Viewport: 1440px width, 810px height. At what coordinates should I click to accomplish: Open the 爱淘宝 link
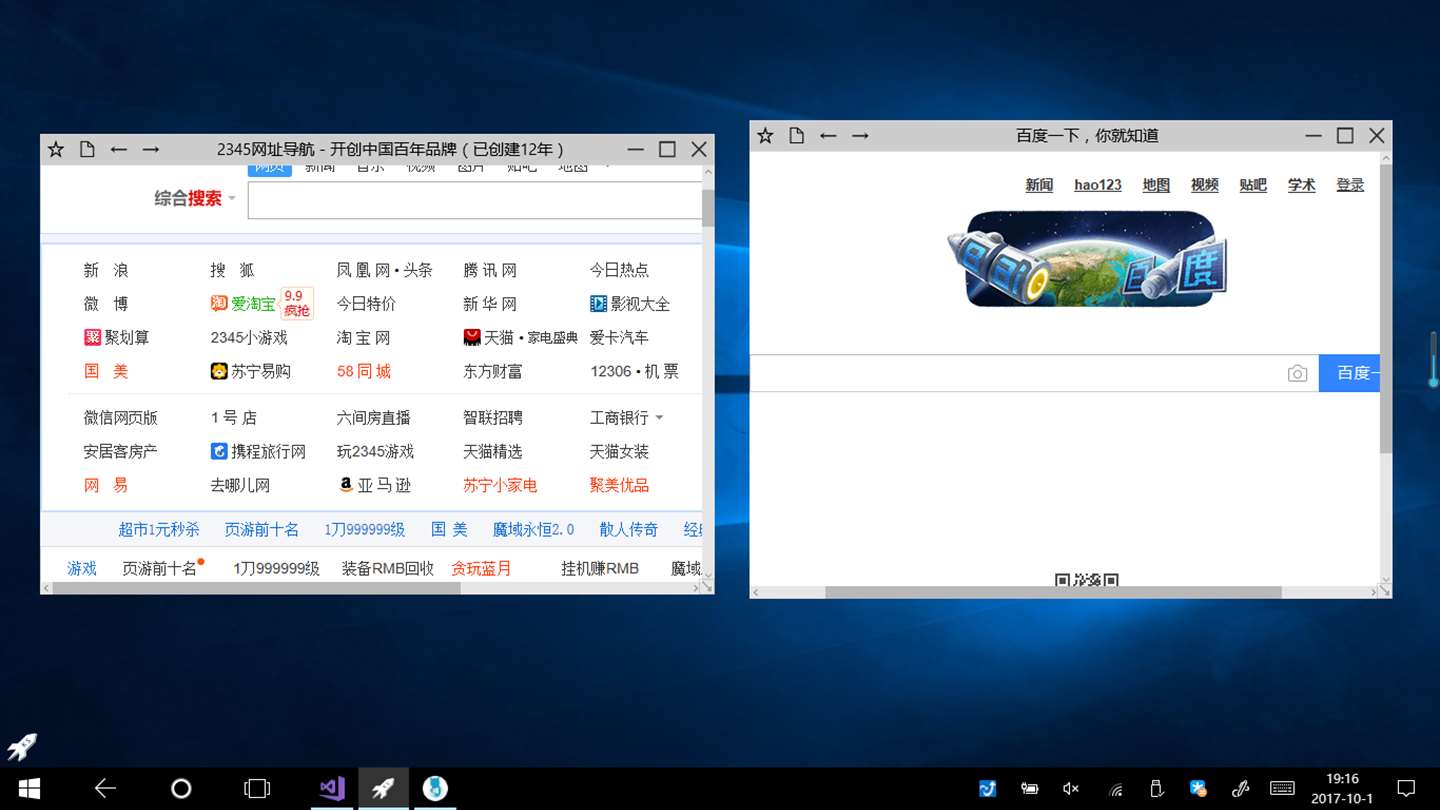click(x=243, y=304)
